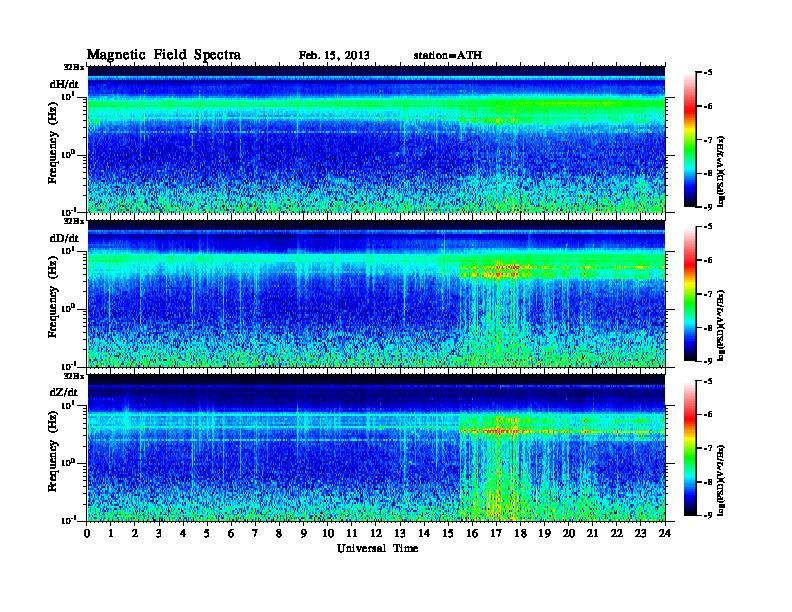Click hour 16 tick label on Universal Time axis
This screenshot has width=792, height=612.
pyautogui.click(x=472, y=533)
